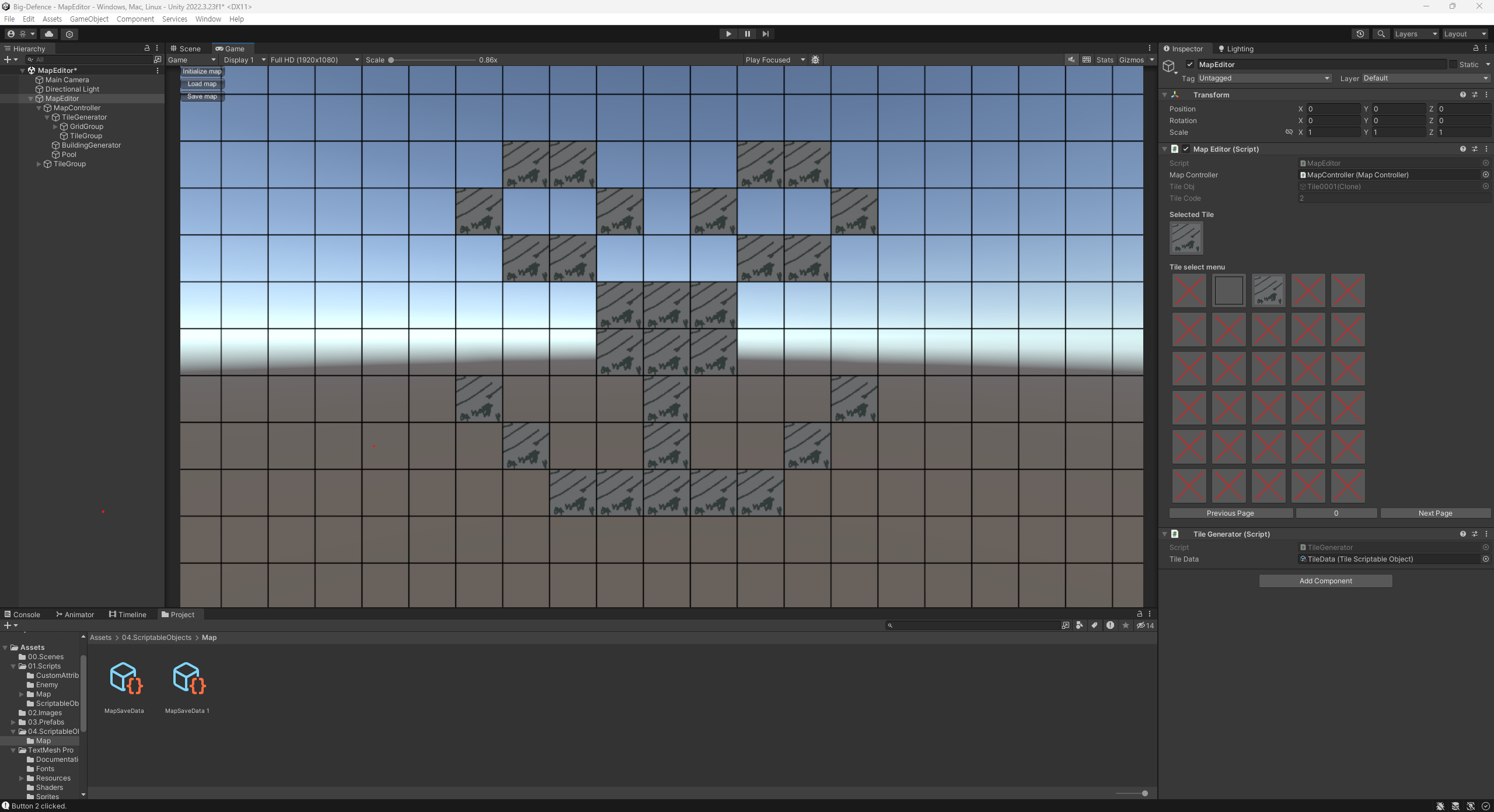Image resolution: width=1494 pixels, height=812 pixels.
Task: Open the cloud services icon
Action: (49, 34)
